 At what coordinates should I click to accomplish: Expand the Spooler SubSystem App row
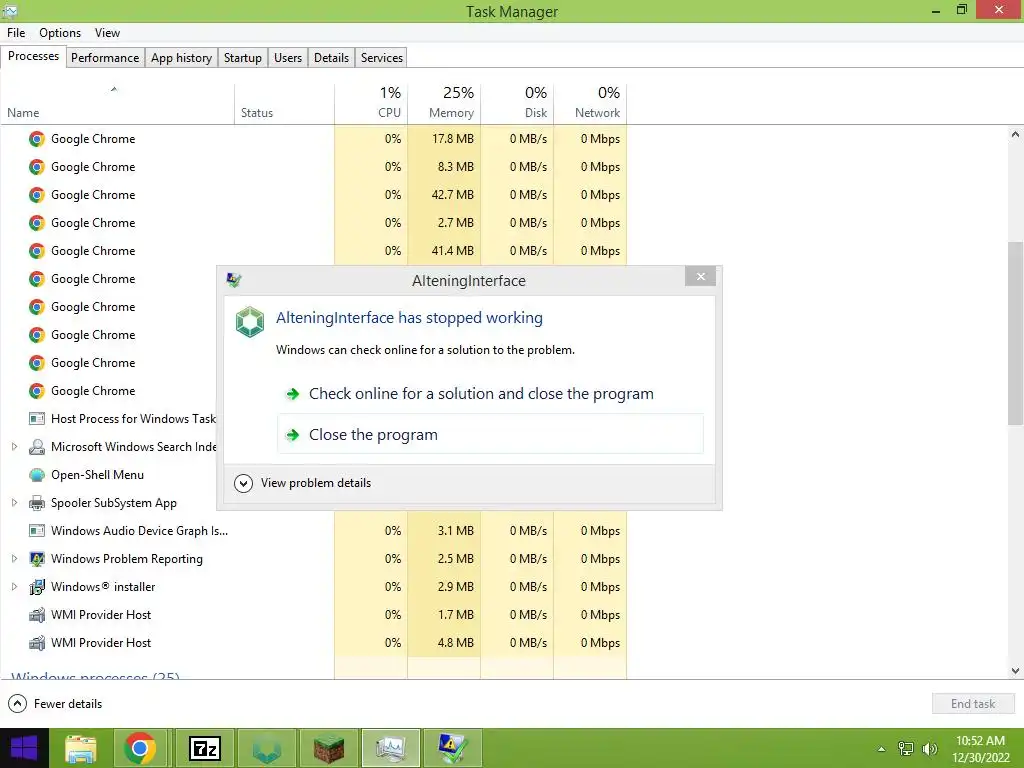[x=14, y=503]
